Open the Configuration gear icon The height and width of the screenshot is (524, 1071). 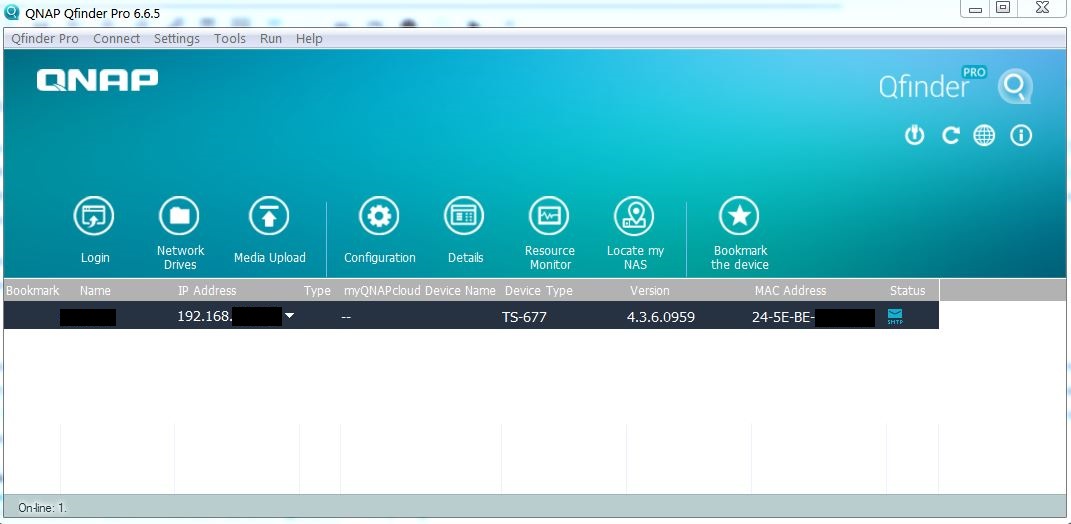pos(379,216)
